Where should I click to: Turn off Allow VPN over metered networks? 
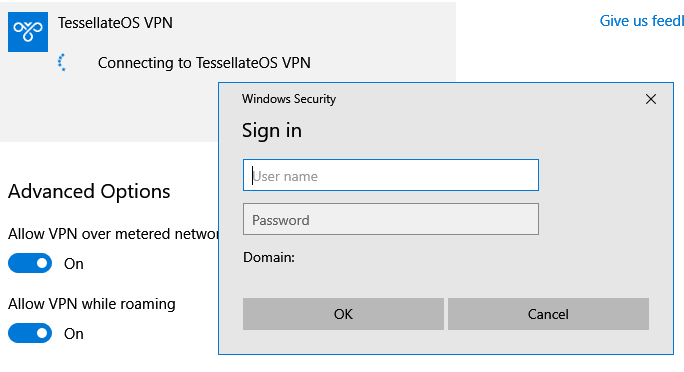[x=30, y=263]
